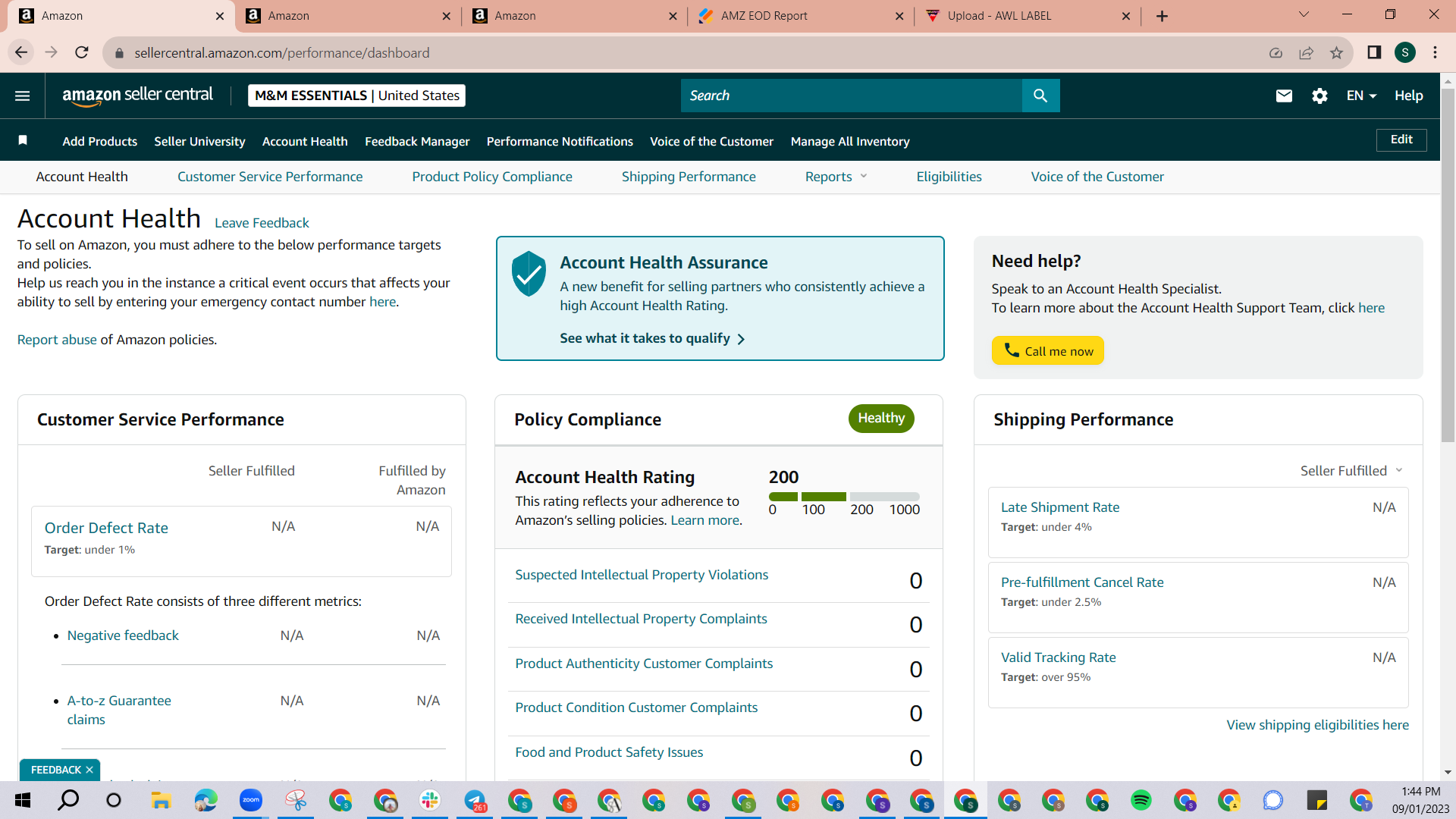Screen dimensions: 1456x819
Task: Open File Explorer from the taskbar
Action: coord(160,800)
